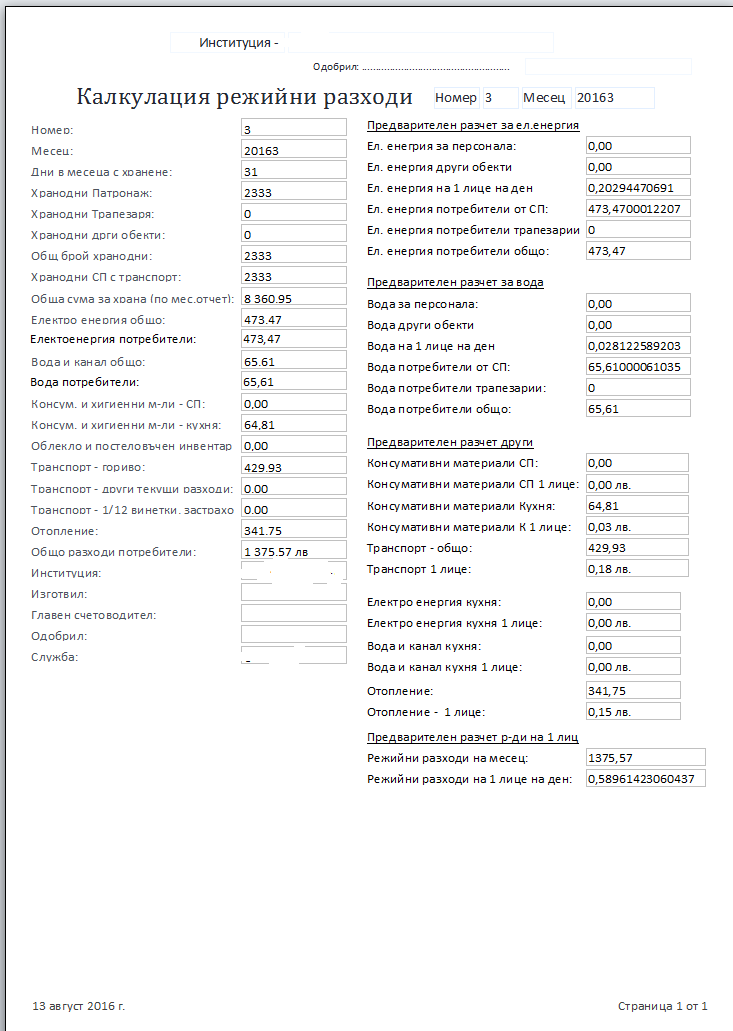Click the right-column Отопление field 341,75
The width and height of the screenshot is (733, 1031).
click(634, 690)
